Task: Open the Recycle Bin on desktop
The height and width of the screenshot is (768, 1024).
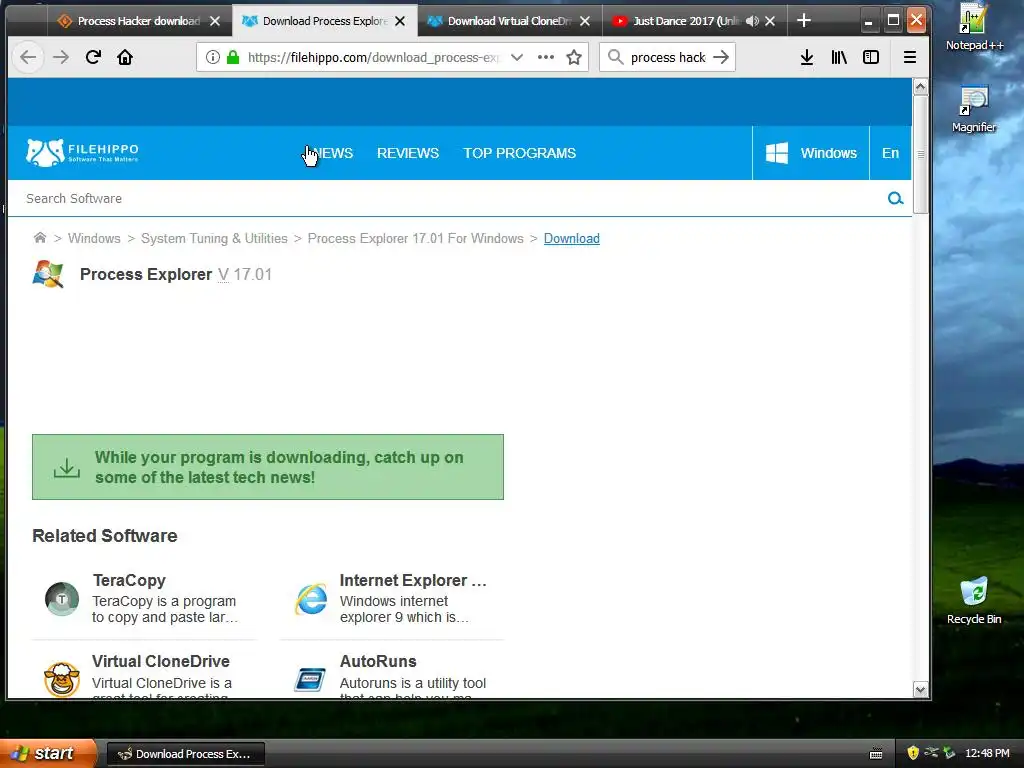Action: click(x=974, y=601)
